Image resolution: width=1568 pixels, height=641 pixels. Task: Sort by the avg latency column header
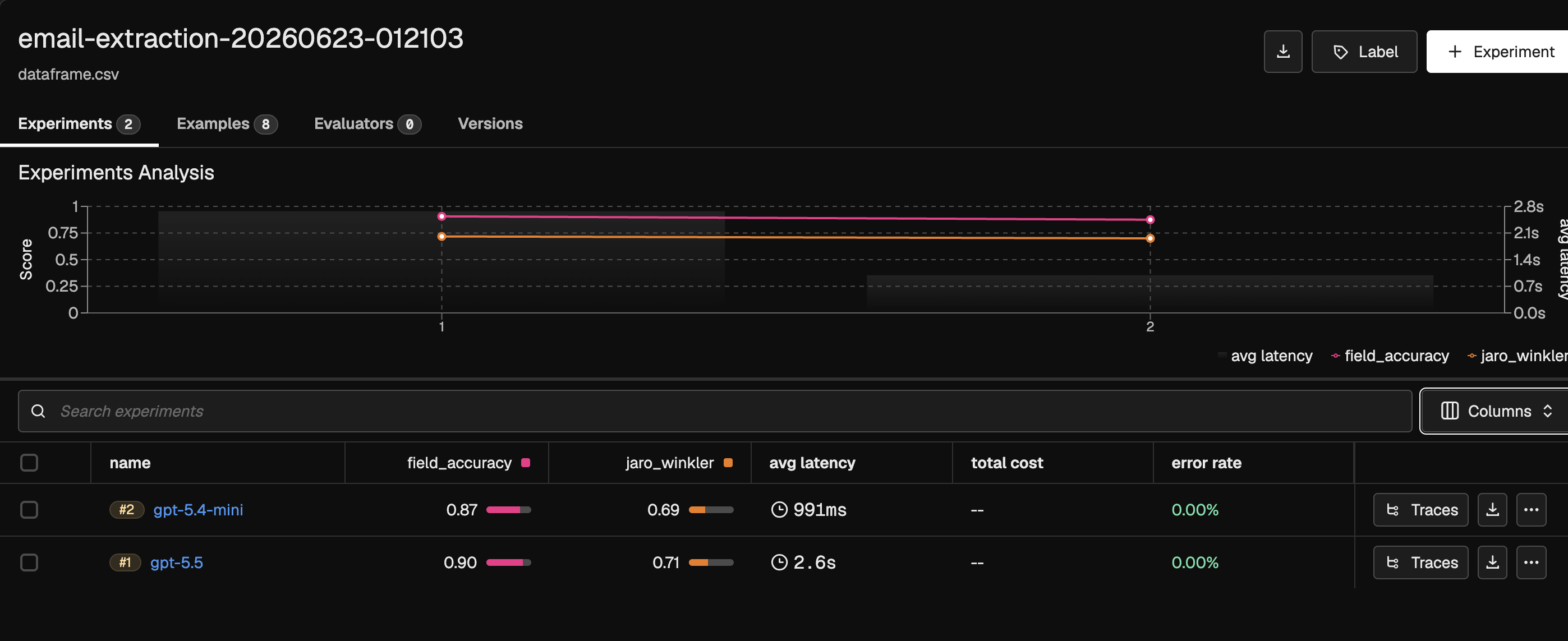tap(812, 463)
